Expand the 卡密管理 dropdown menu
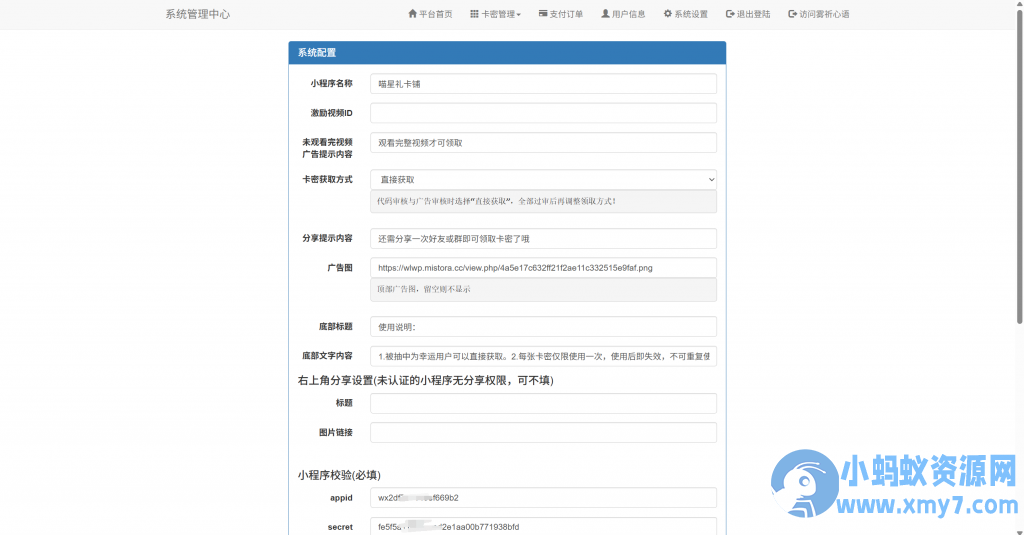The image size is (1024, 535). tap(496, 14)
